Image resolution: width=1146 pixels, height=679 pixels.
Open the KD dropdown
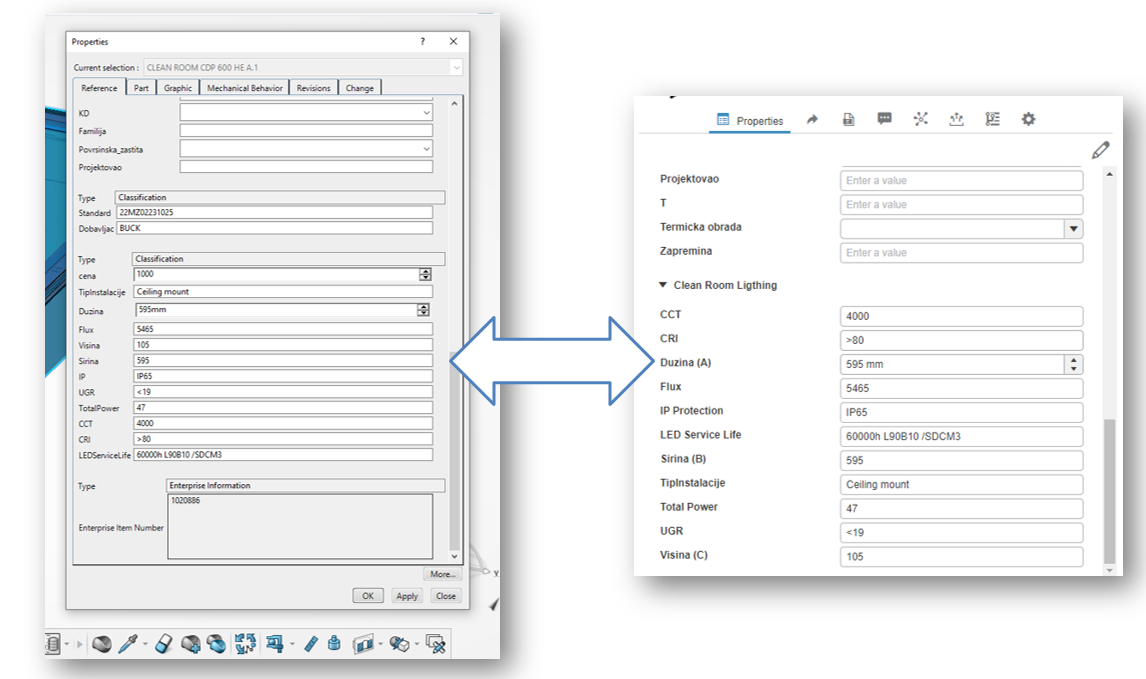point(427,114)
